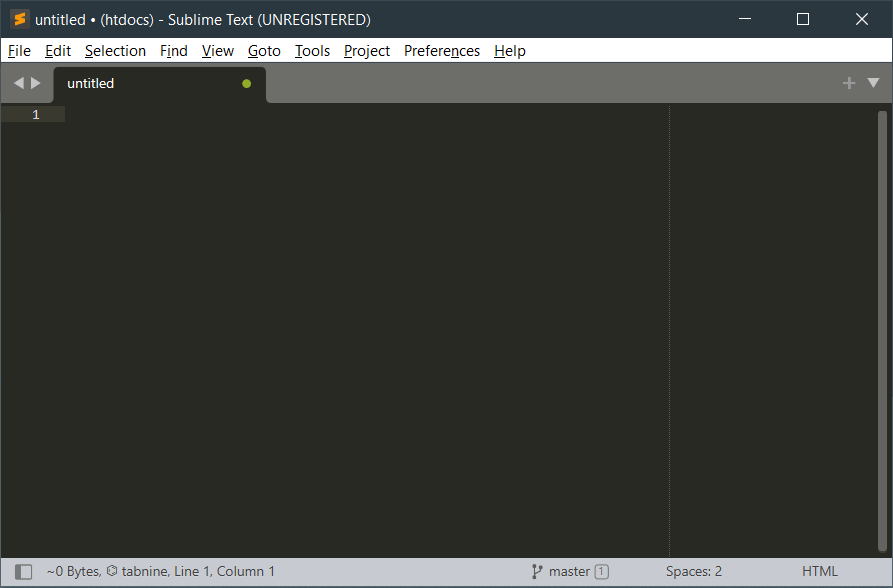The image size is (893, 588).
Task: Click the vertical scrollbar of the editor
Action: coord(882,330)
